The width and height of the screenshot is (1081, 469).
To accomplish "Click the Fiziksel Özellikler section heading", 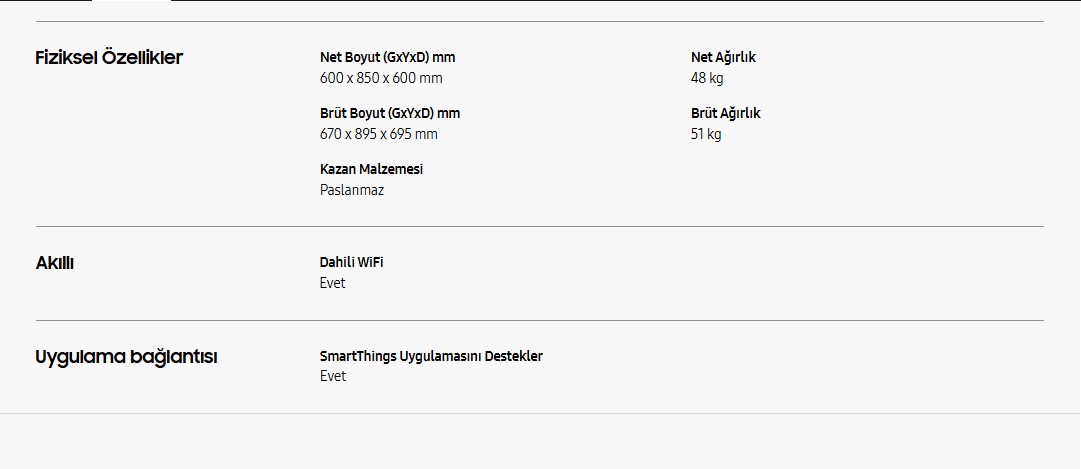I will pyautogui.click(x=109, y=58).
